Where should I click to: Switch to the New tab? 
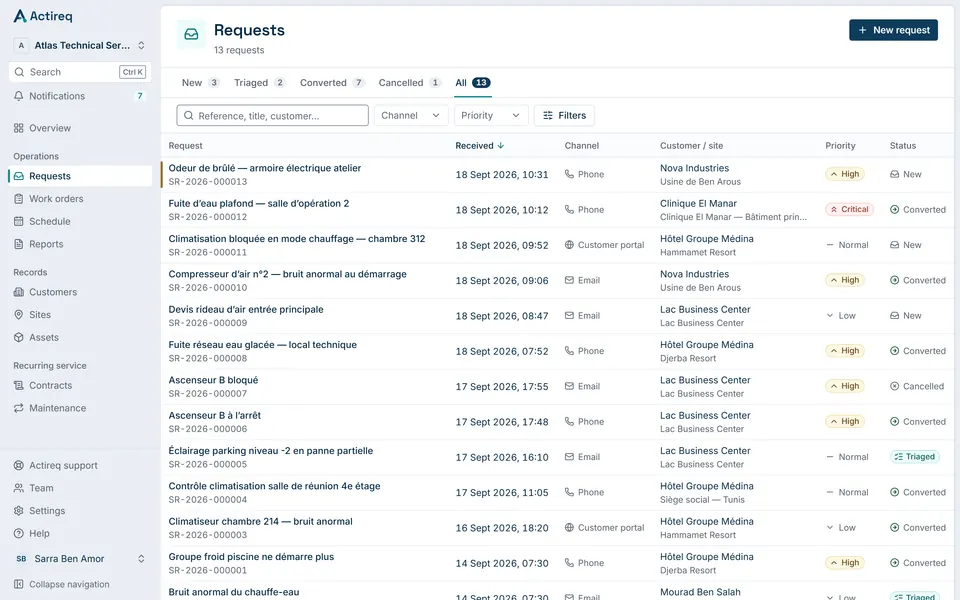(x=201, y=83)
